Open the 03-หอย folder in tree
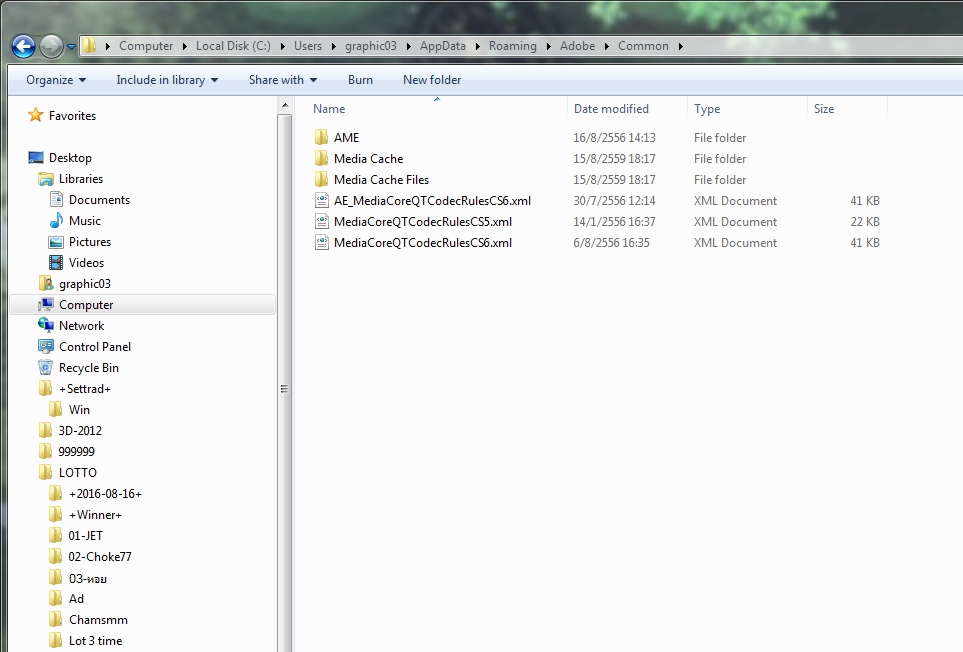The height and width of the screenshot is (652, 963). click(88, 578)
